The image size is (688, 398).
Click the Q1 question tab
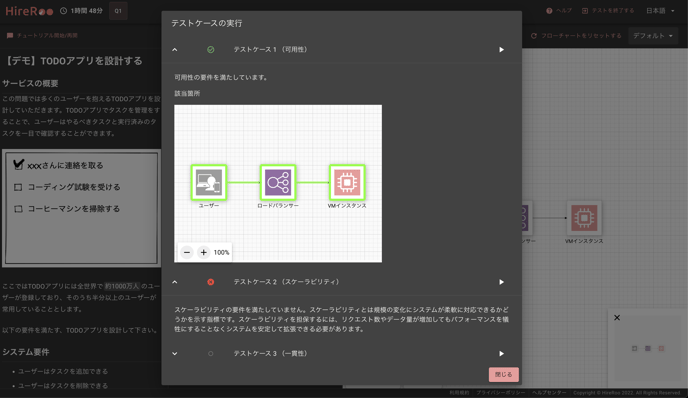[118, 11]
